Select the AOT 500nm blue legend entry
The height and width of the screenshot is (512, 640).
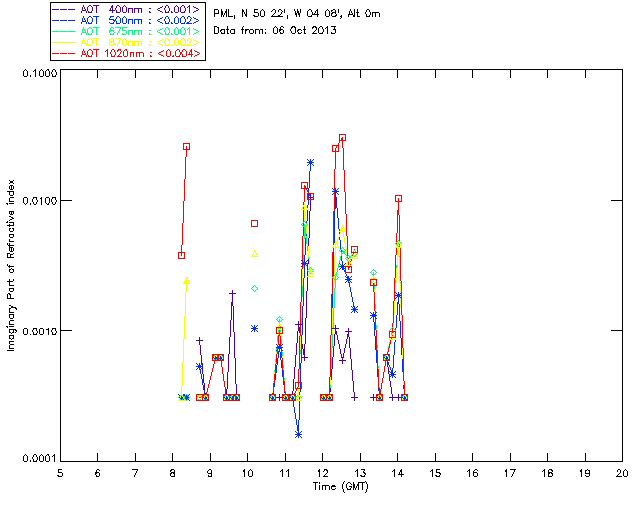click(127, 20)
